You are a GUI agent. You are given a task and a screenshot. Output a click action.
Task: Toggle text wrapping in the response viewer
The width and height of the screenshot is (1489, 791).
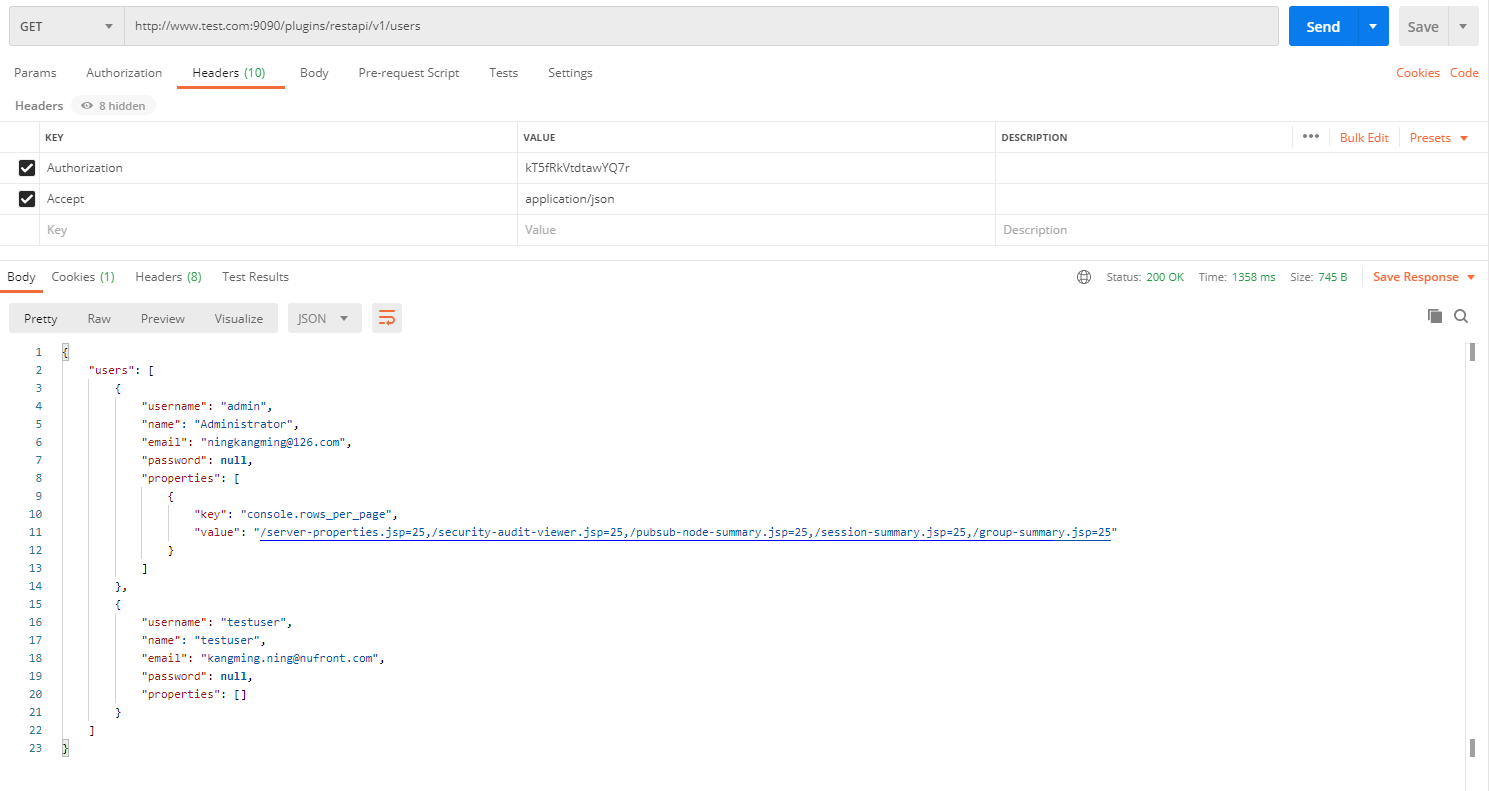point(387,316)
